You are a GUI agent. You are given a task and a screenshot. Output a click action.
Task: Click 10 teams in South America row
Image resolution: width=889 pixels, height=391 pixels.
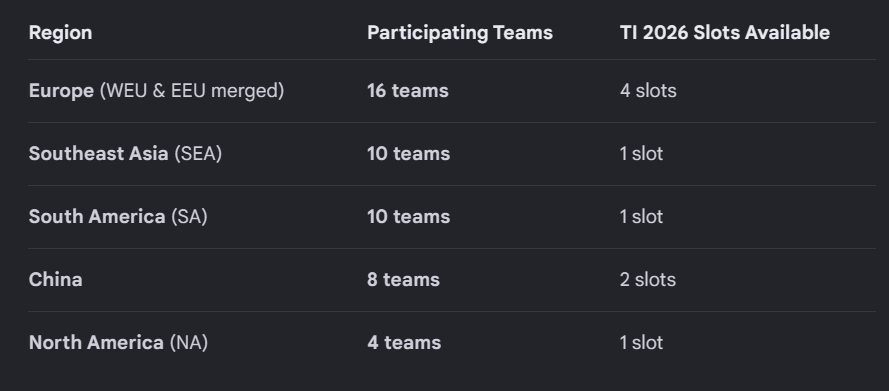(x=409, y=216)
